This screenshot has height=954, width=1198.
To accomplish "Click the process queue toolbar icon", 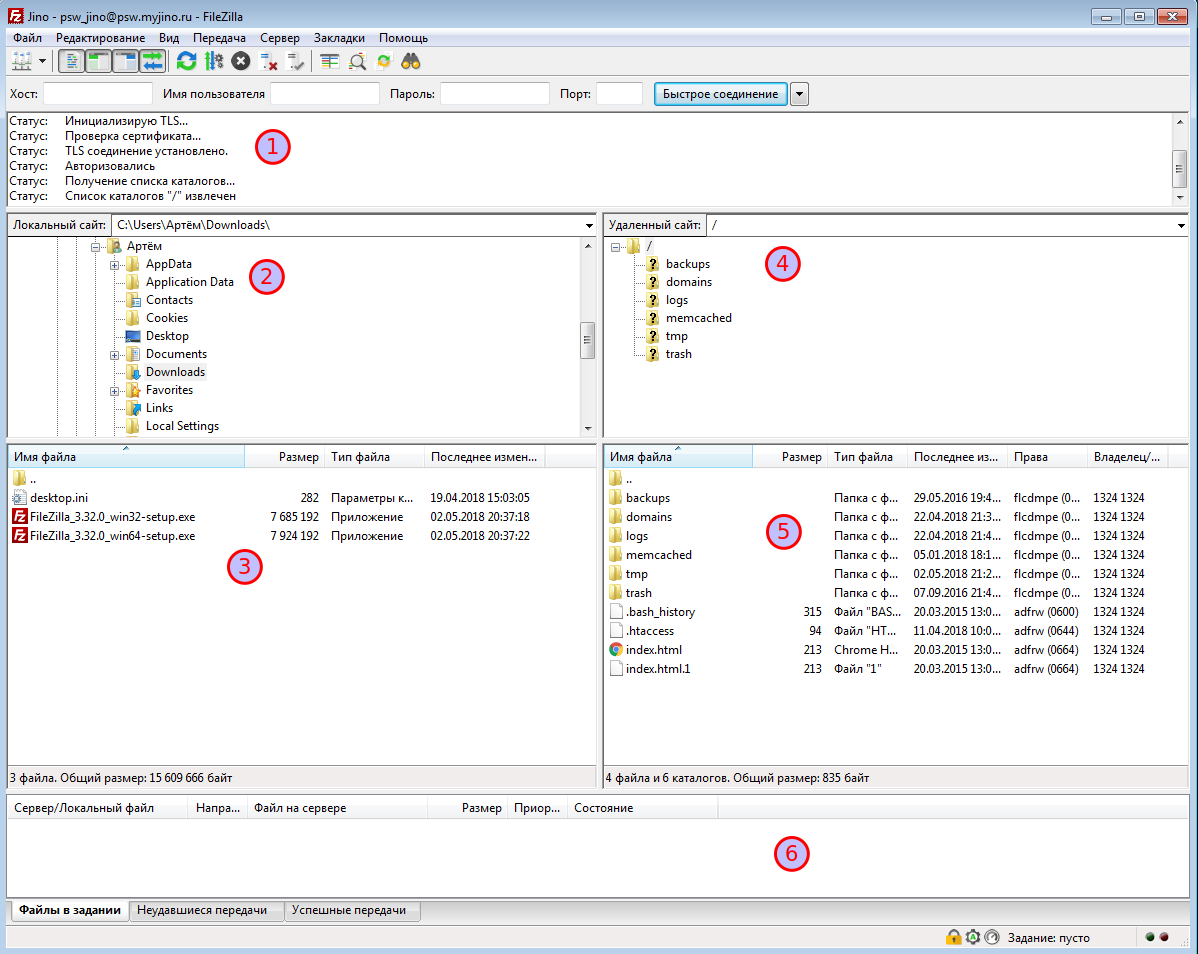I will [213, 61].
